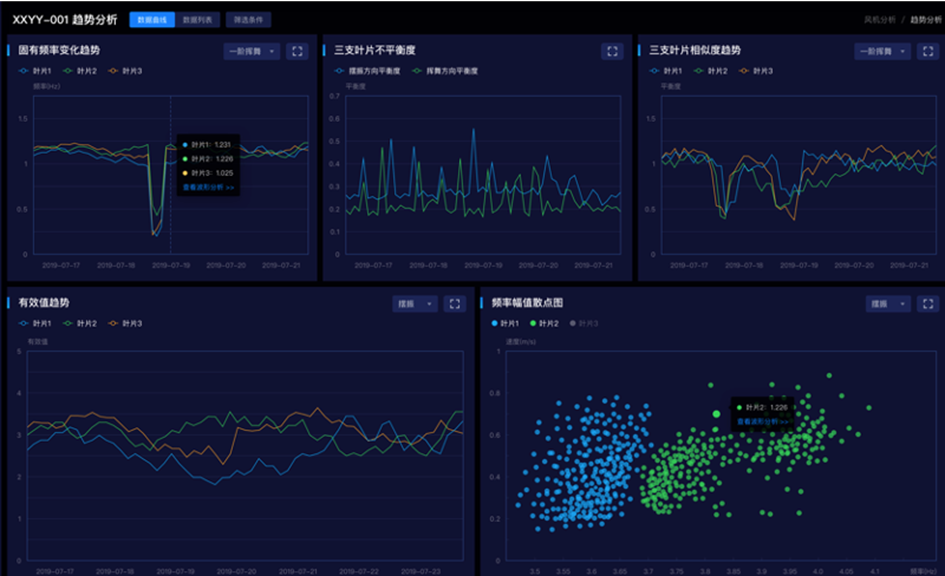The image size is (945, 576).
Task: Go to 风机分析 breadcrumb
Action: click(x=879, y=20)
